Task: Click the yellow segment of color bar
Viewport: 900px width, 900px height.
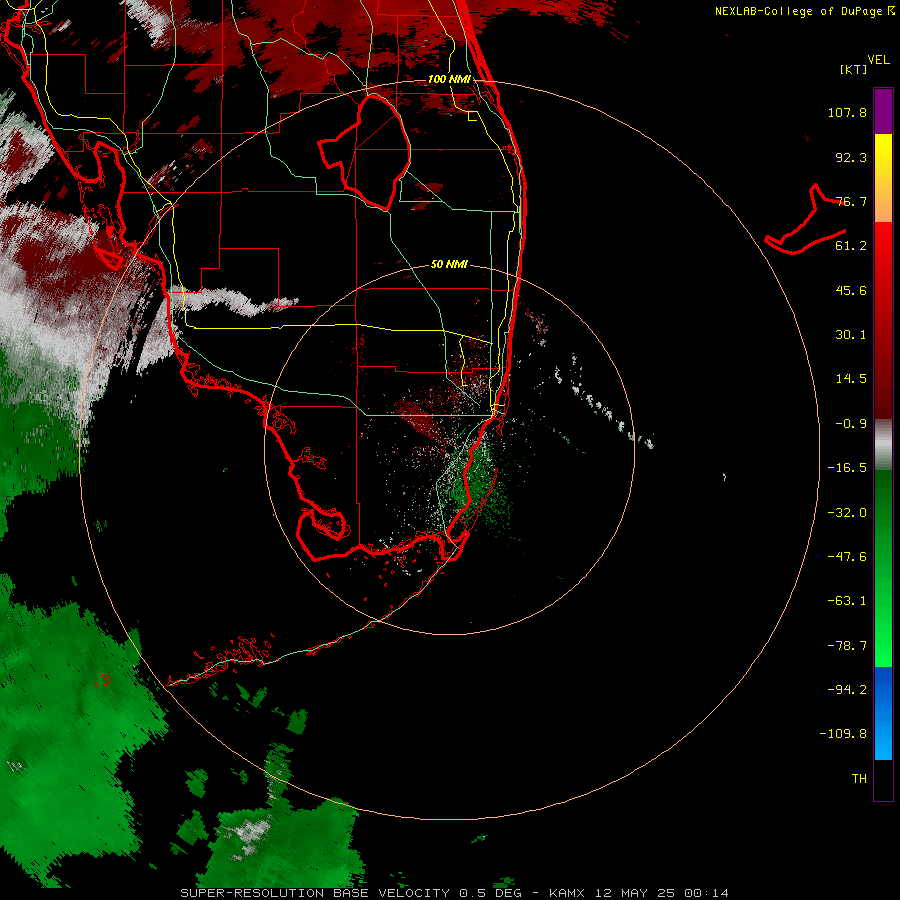Action: 883,156
